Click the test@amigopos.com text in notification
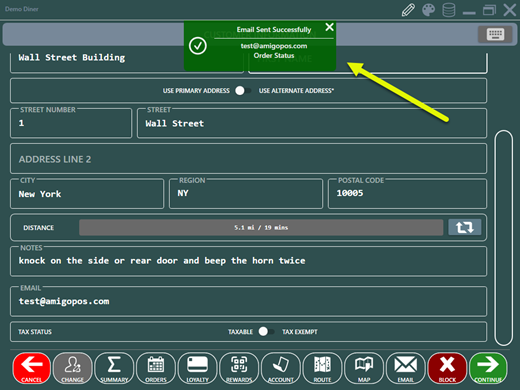520x390 pixels. tap(274, 46)
